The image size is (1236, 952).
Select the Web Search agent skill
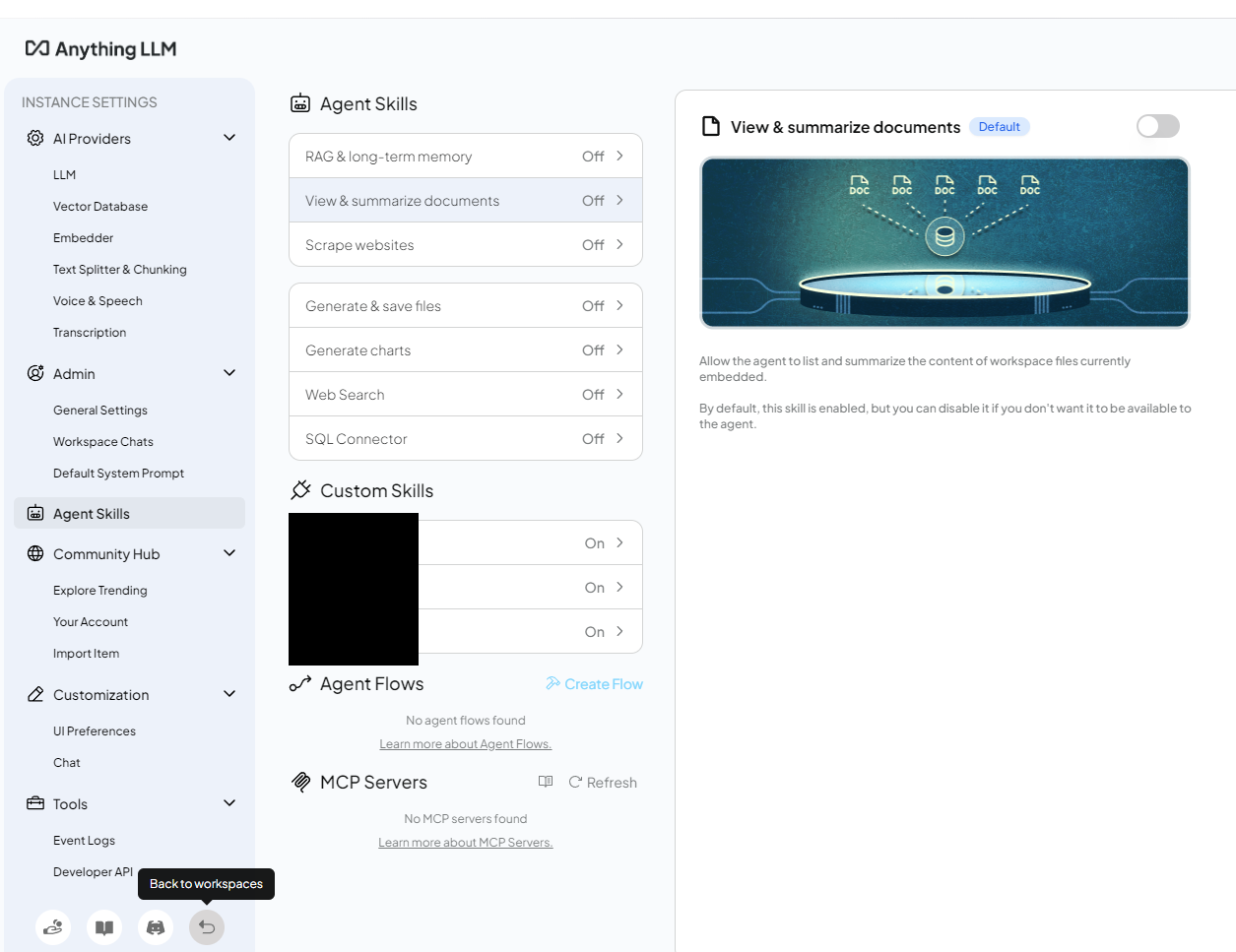(465, 395)
